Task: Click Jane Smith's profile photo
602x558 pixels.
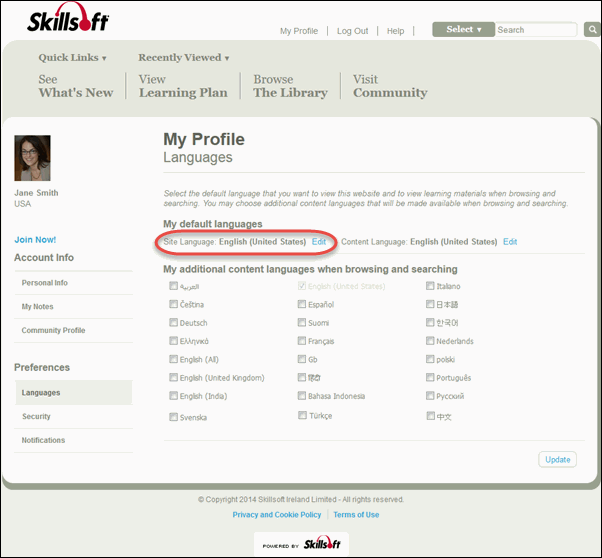Action: coord(32,158)
